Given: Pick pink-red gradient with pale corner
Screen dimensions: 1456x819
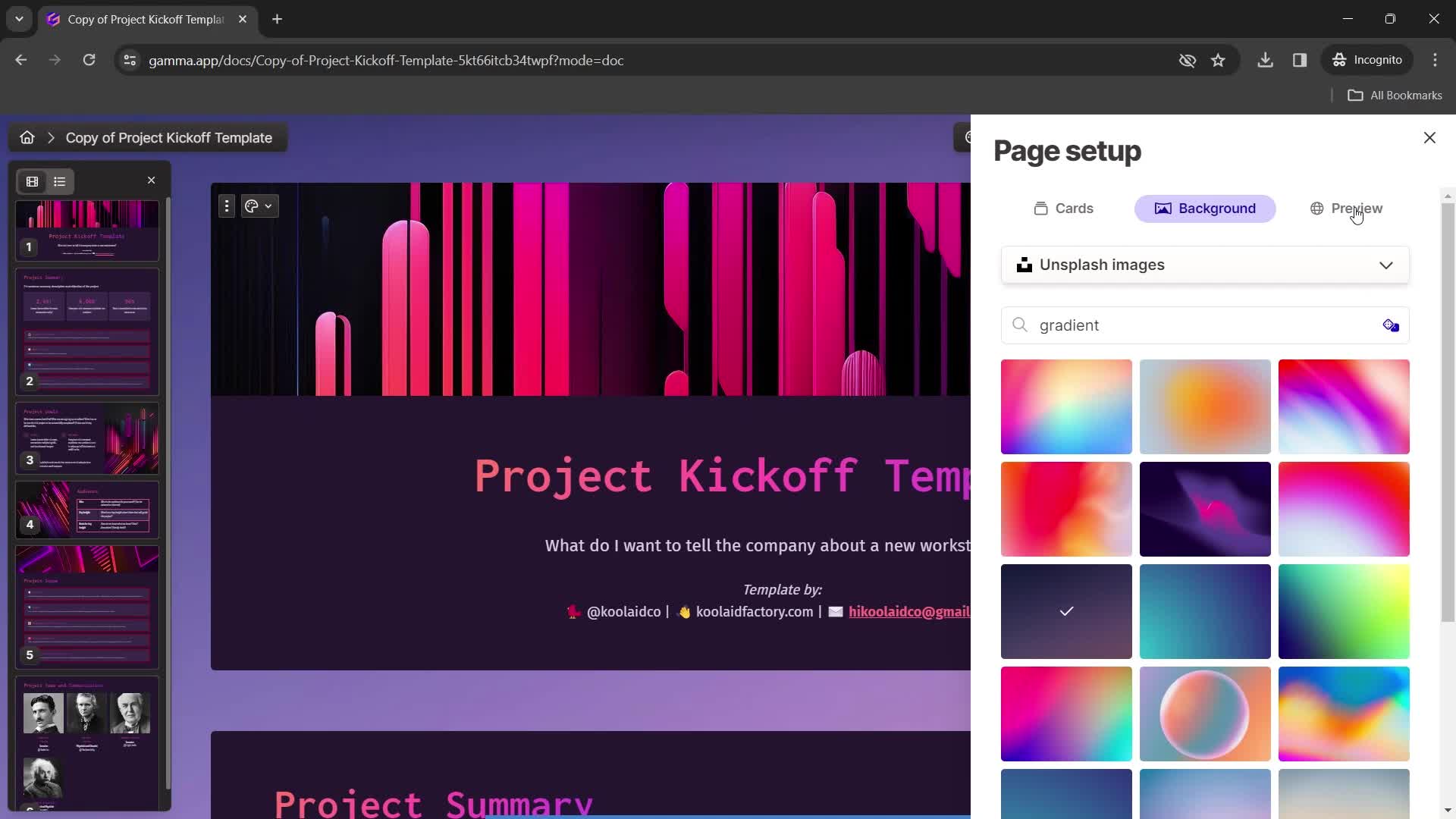Looking at the screenshot, I should [x=1344, y=509].
